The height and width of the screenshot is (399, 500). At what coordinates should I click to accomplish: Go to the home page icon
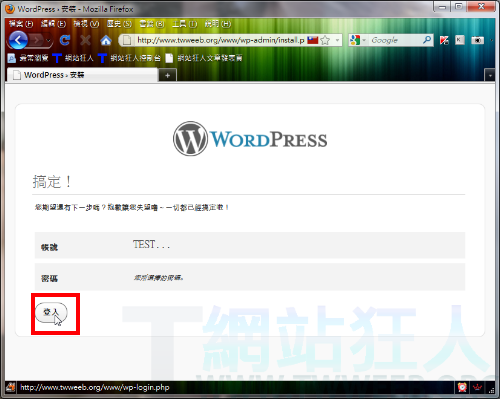106,40
